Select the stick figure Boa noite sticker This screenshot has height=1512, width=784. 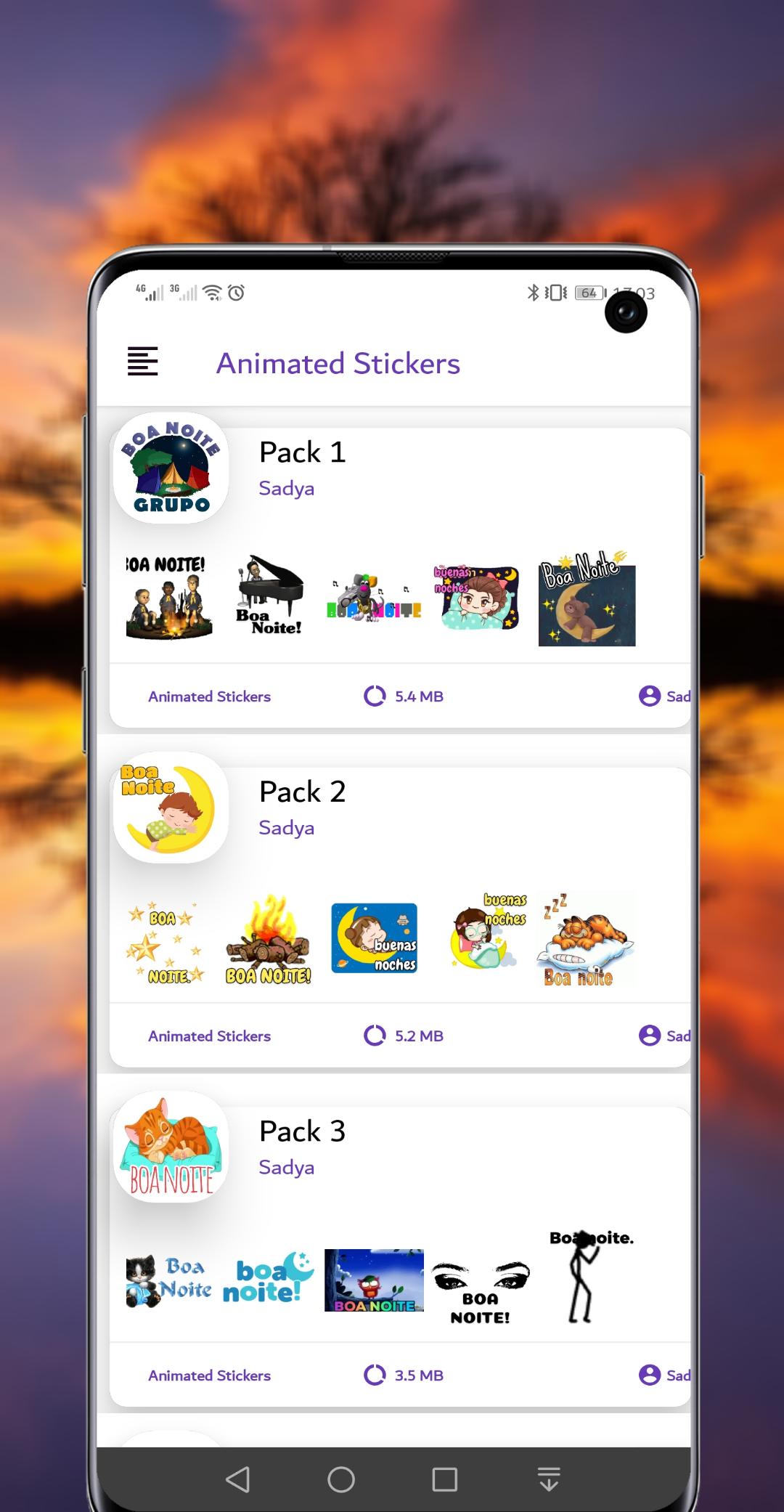(x=591, y=1277)
